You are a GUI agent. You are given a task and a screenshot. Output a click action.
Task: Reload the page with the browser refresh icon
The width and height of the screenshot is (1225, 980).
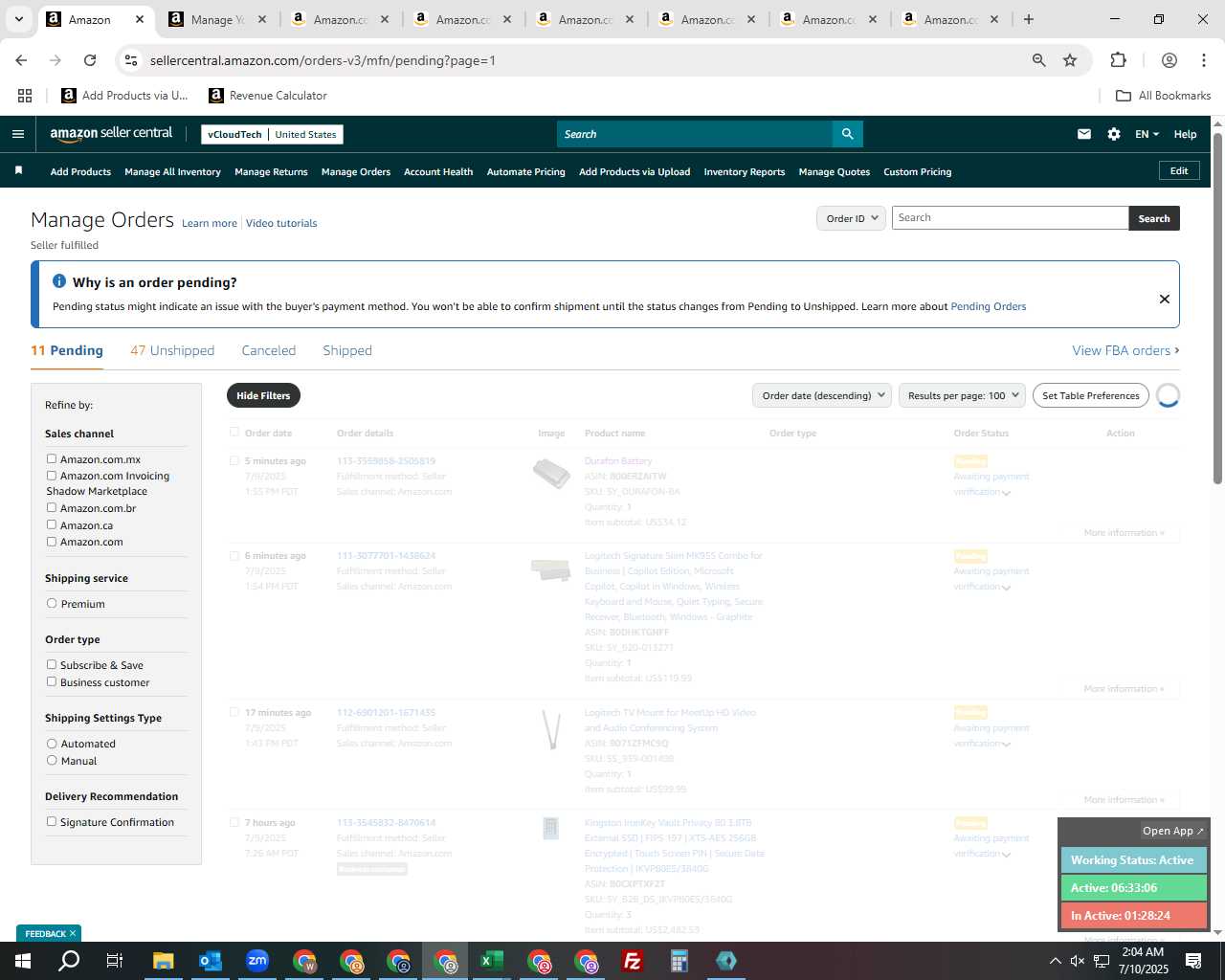tap(90, 60)
